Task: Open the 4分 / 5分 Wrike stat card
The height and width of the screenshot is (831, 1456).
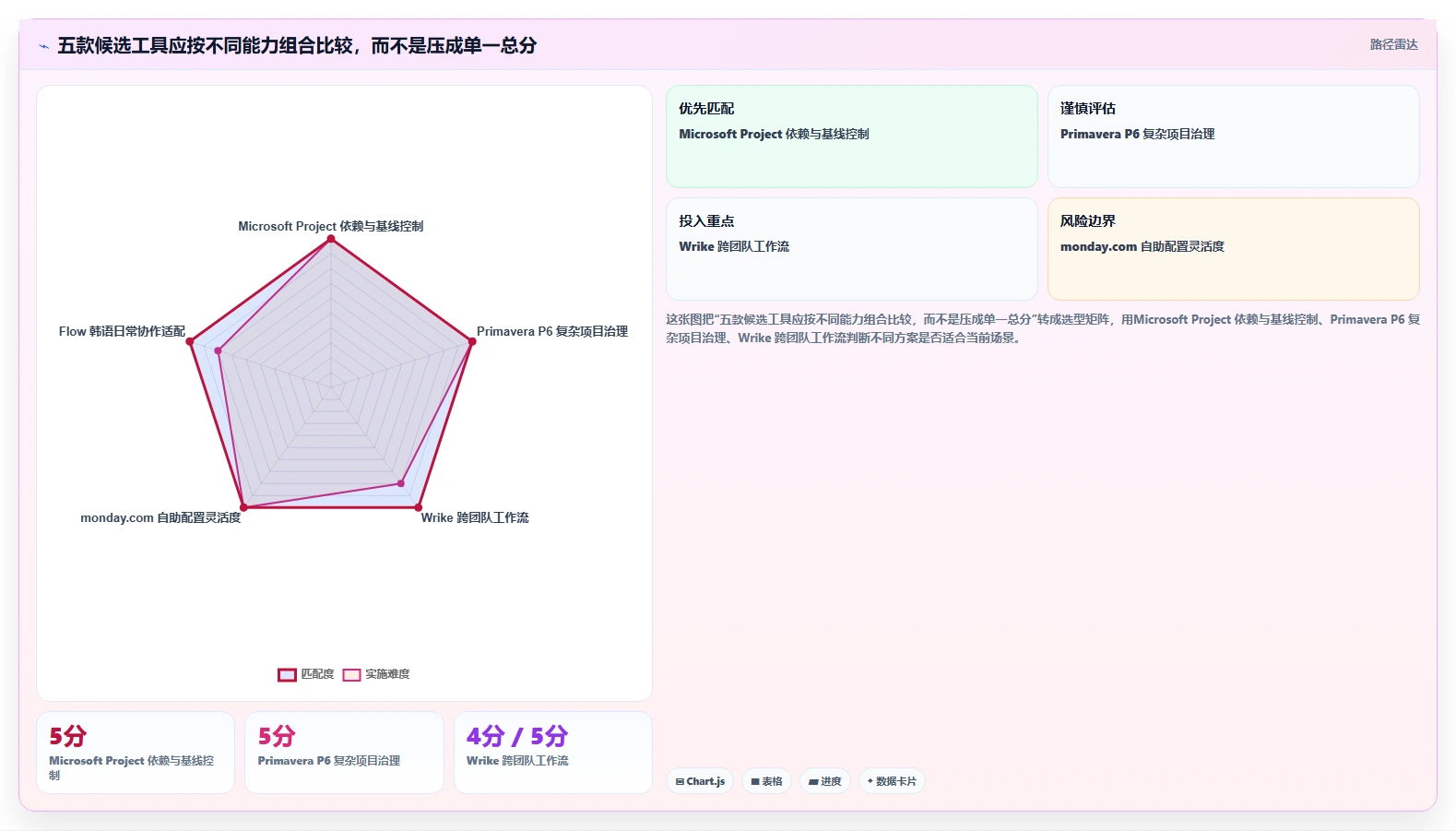Action: 553,753
